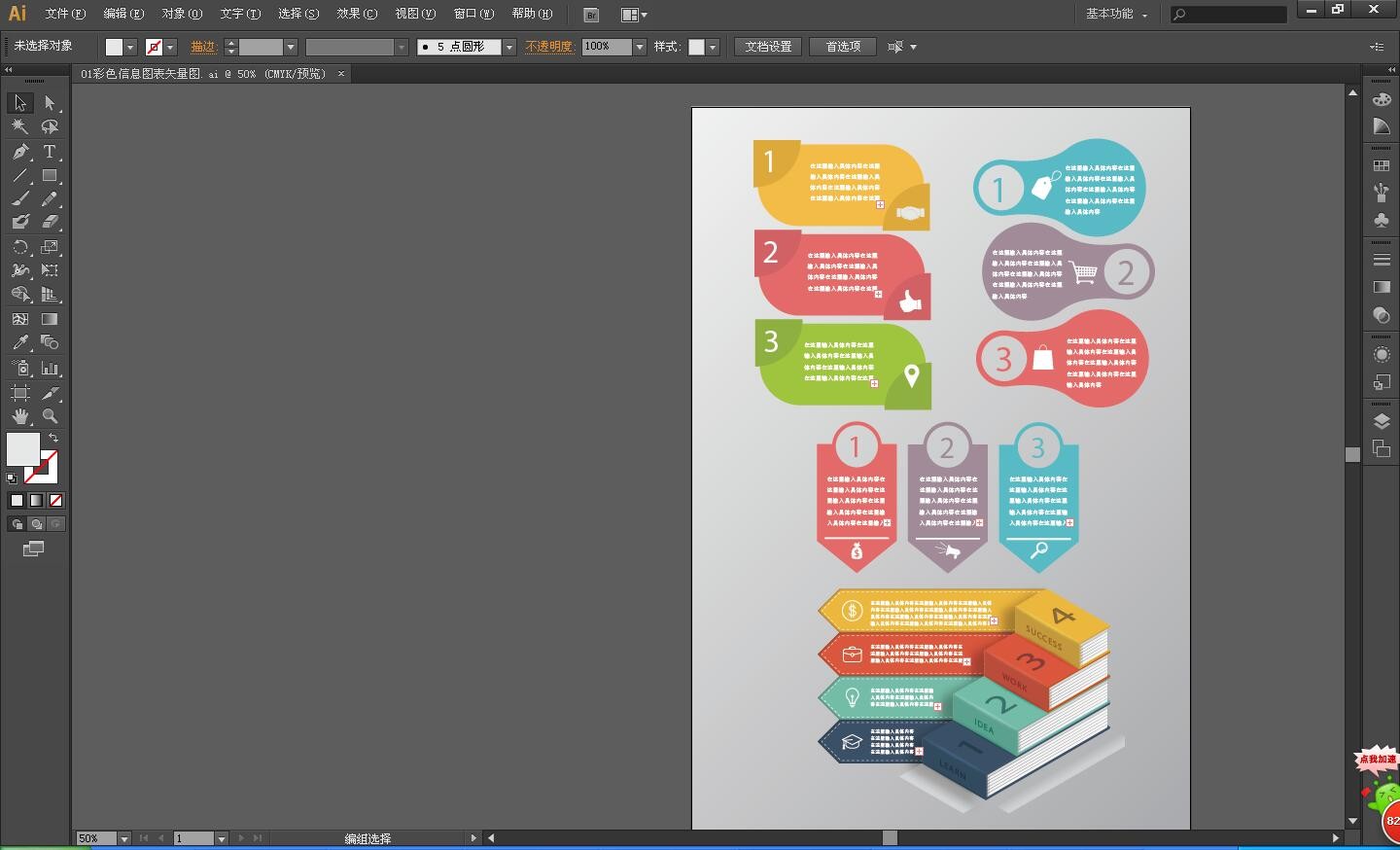
Task: Open the 5 点圆形 brush dropdown
Action: pos(508,47)
